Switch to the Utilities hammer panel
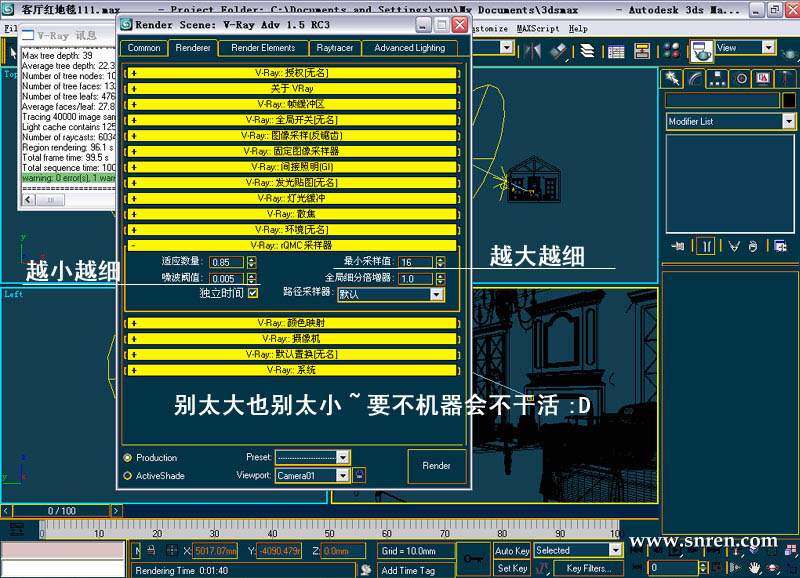The image size is (800, 578). pos(784,78)
